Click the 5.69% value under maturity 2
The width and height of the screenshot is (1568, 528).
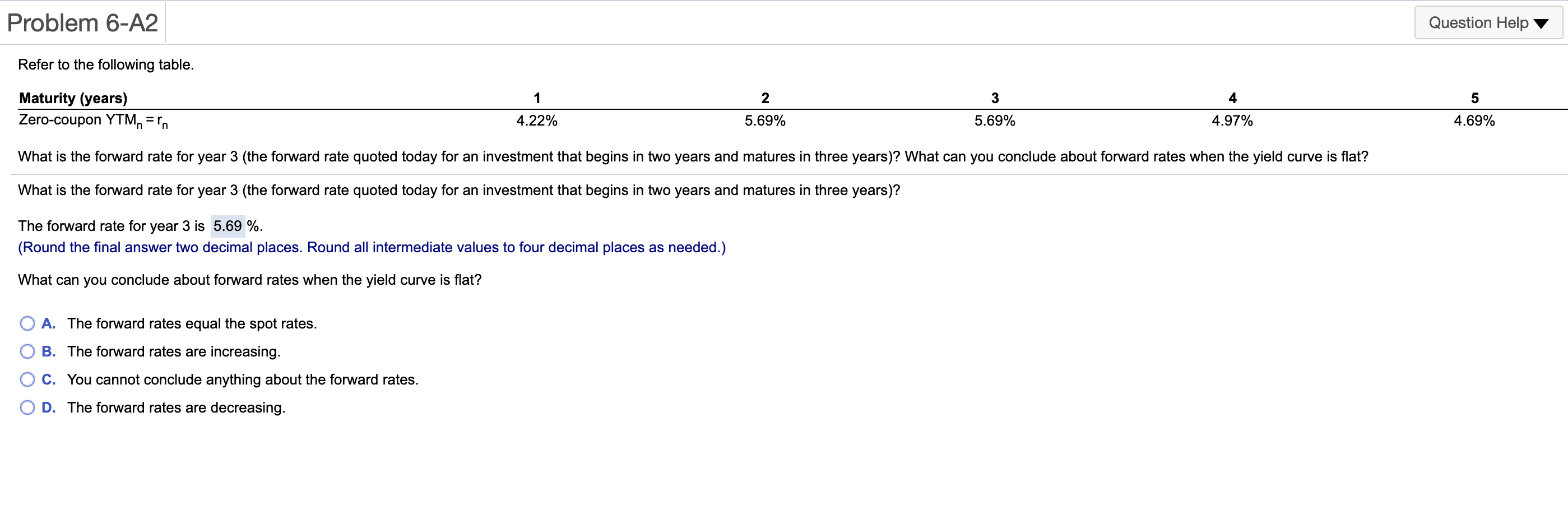click(x=765, y=121)
